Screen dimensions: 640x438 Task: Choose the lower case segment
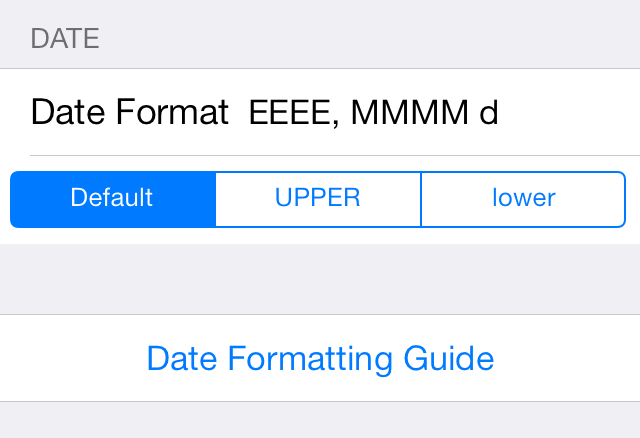[x=523, y=199]
